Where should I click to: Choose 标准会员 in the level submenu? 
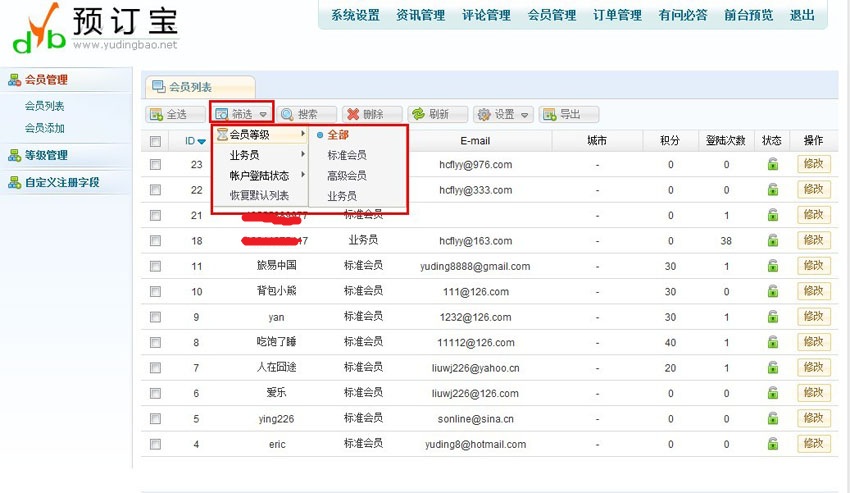tap(347, 155)
